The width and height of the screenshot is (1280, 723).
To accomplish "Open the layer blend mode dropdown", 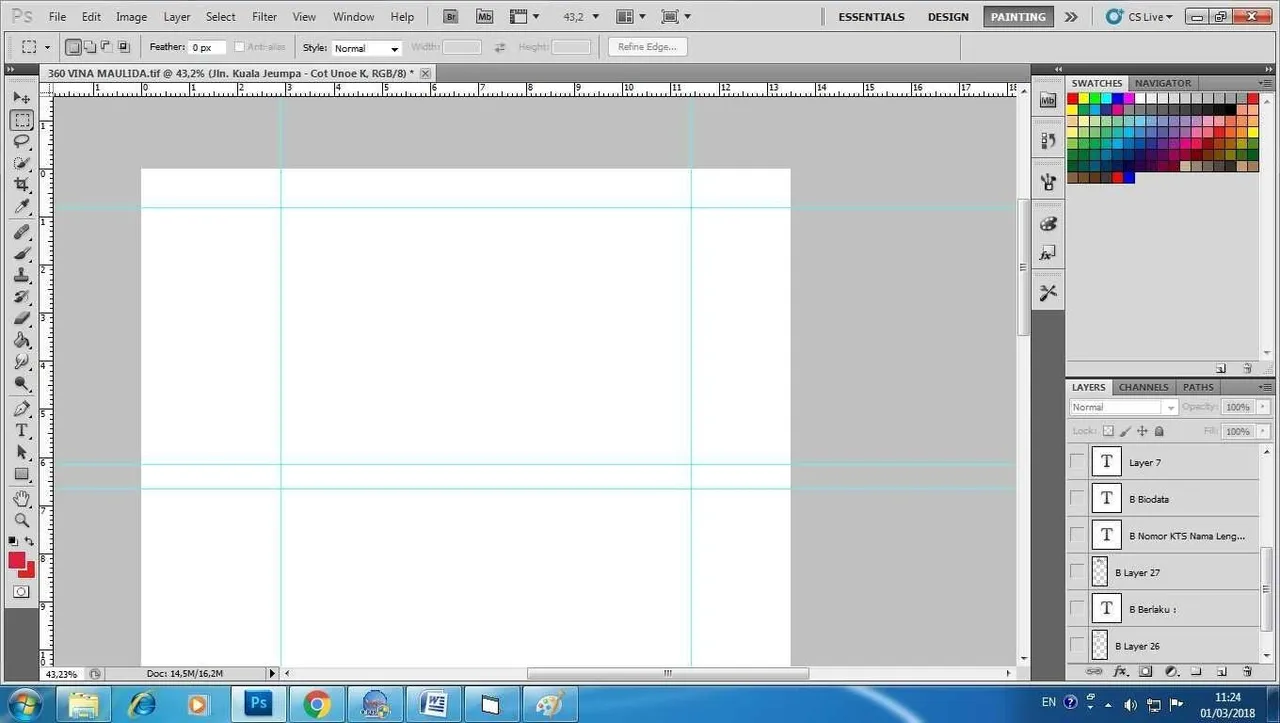I will point(1124,407).
